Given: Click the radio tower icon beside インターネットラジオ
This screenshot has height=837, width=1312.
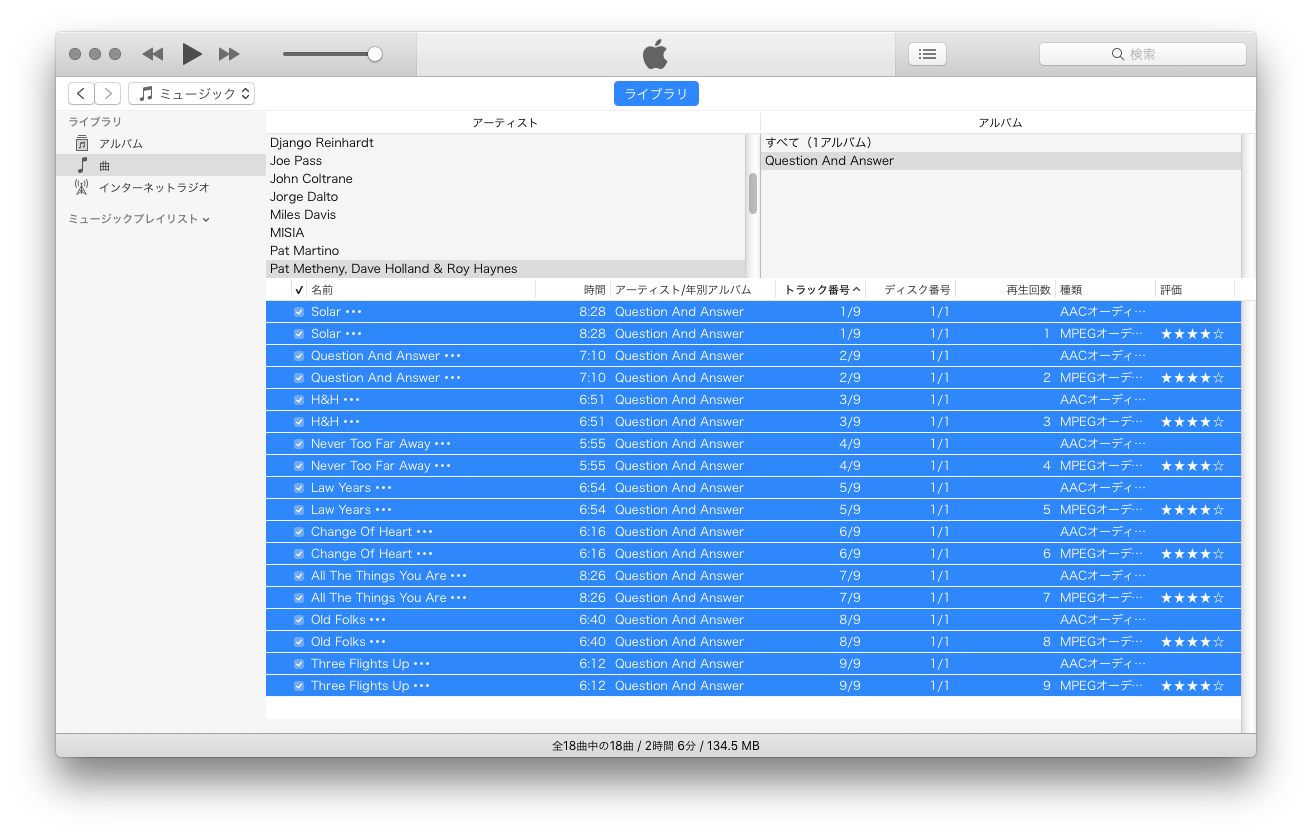Looking at the screenshot, I should click(82, 188).
